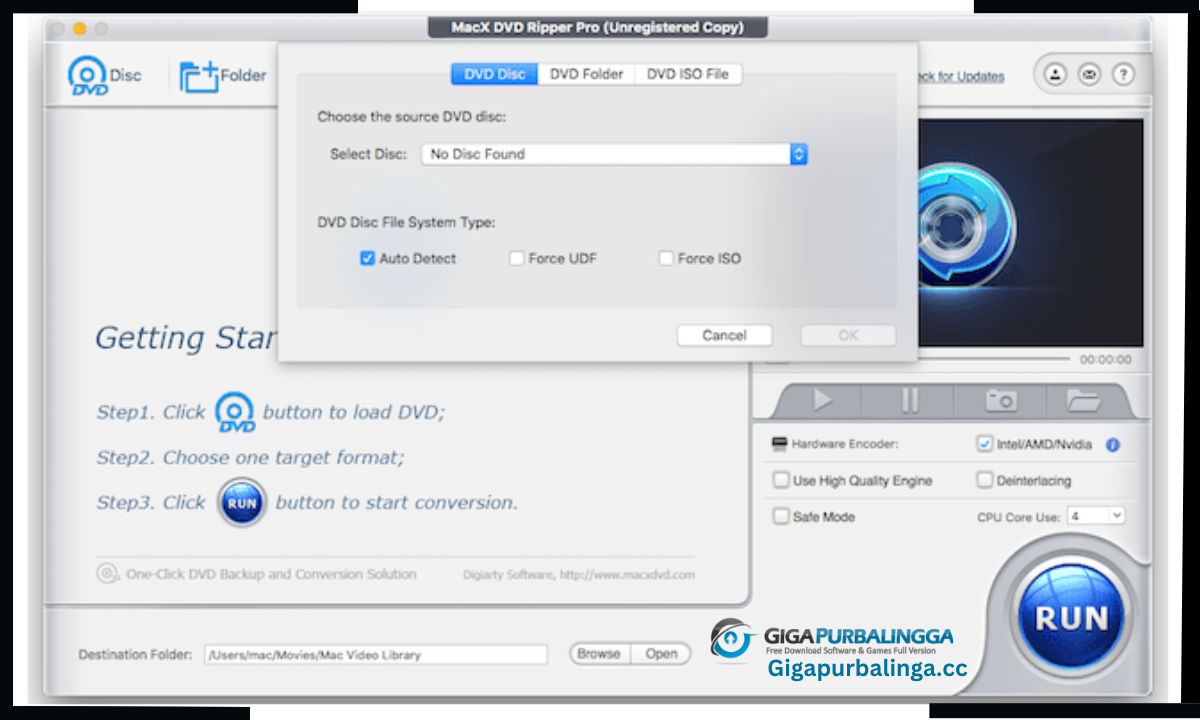Click the OK button in dialog
The image size is (1200, 720).
point(848,336)
